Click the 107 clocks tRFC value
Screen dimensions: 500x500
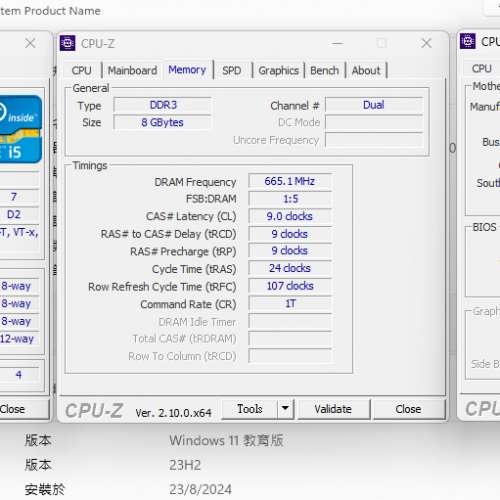(x=290, y=286)
